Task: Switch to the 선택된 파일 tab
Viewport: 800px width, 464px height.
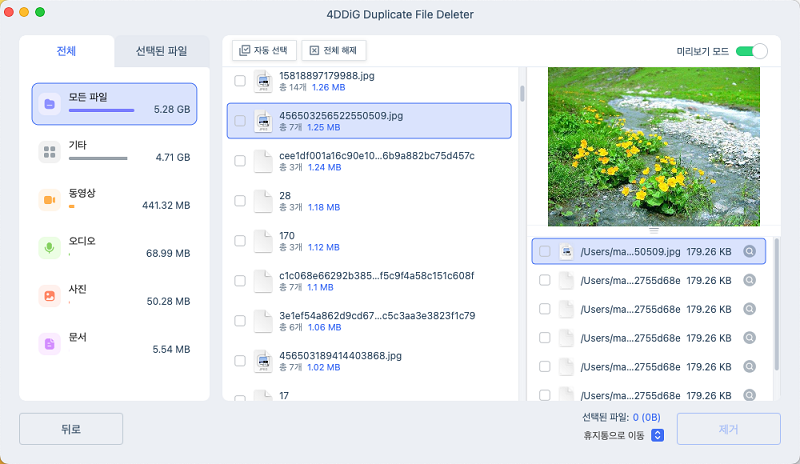Action: [x=161, y=51]
